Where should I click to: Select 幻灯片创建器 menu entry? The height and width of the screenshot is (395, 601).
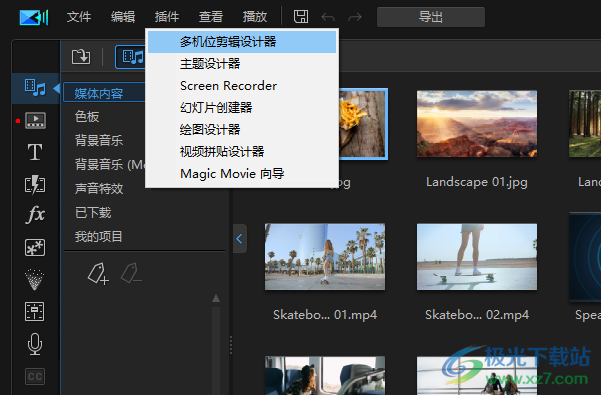coord(242,108)
